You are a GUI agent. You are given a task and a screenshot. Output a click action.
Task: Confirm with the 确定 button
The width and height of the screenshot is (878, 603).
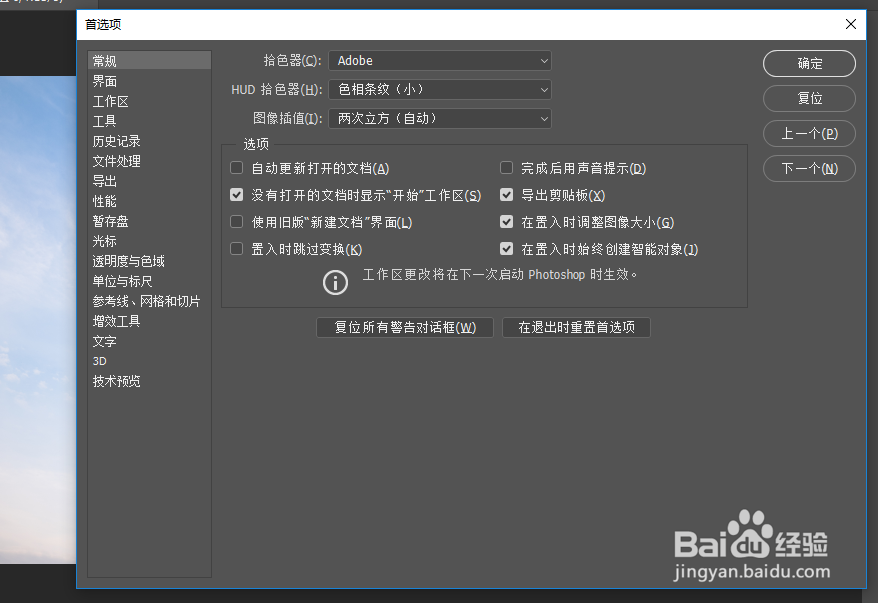(x=809, y=63)
